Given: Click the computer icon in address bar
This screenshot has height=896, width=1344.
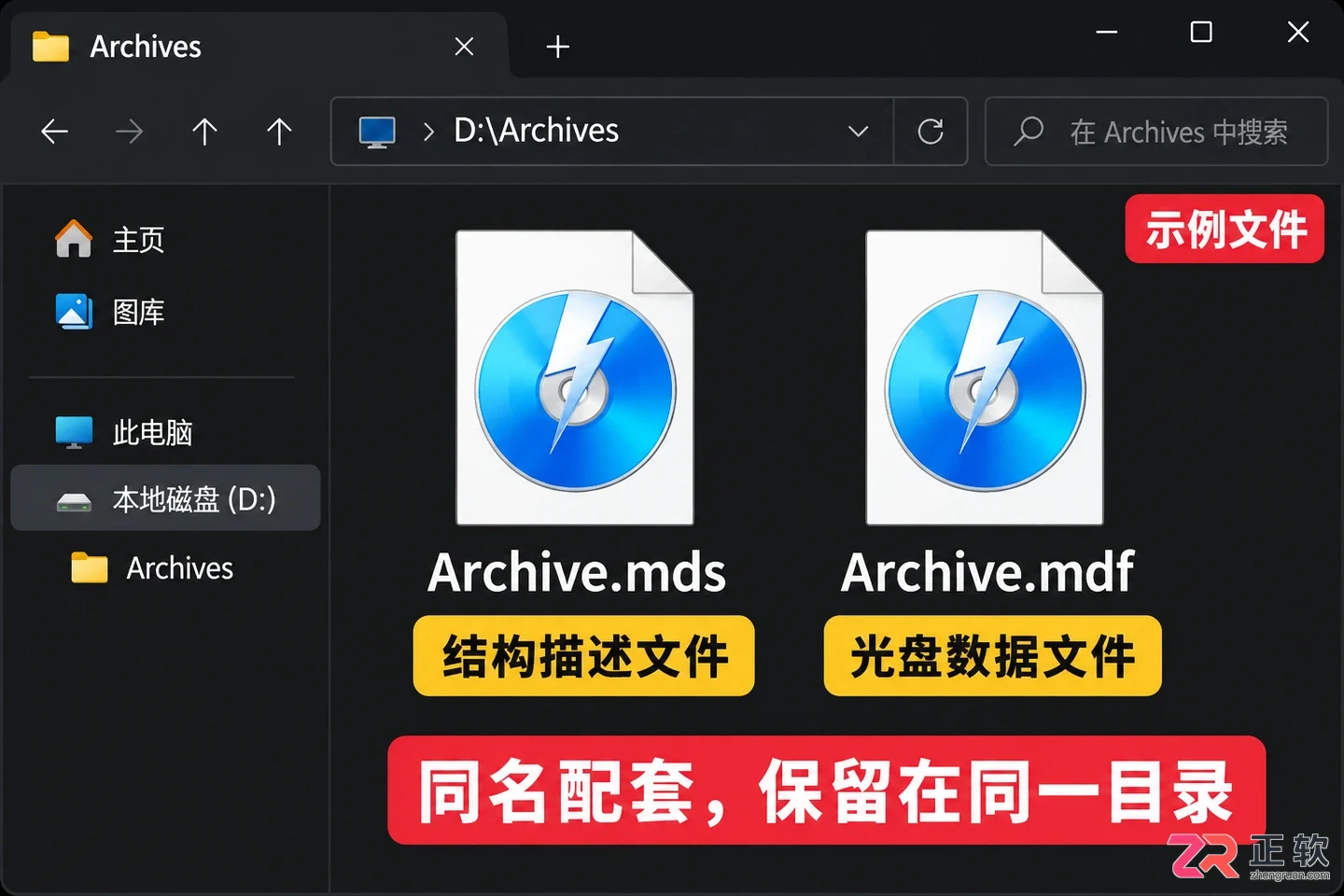Looking at the screenshot, I should pyautogui.click(x=378, y=132).
